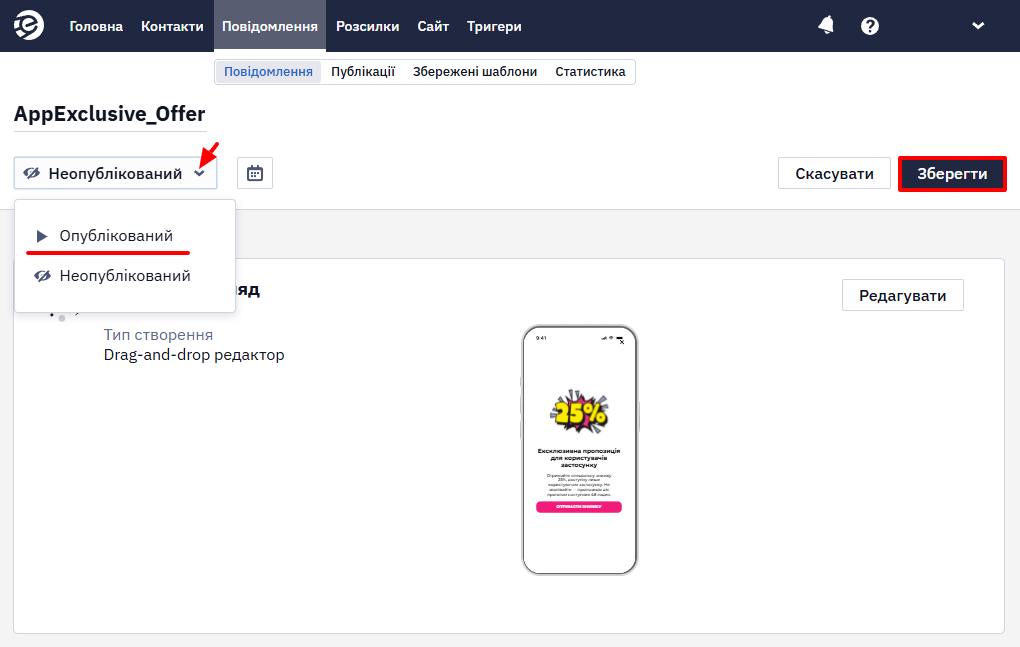The image size is (1020, 647).
Task: Click the eSputnik logo icon
Action: [29, 25]
